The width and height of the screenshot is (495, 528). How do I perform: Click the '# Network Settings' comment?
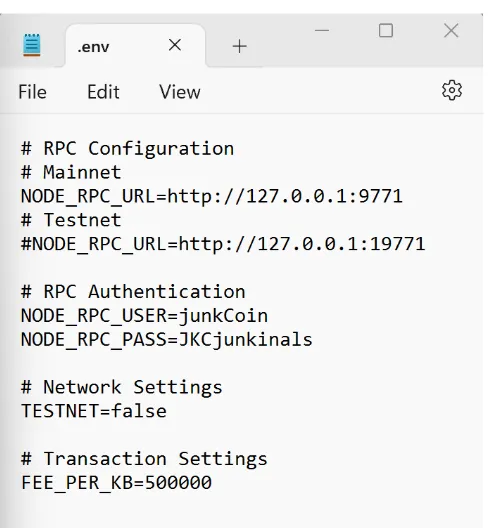click(x=122, y=387)
